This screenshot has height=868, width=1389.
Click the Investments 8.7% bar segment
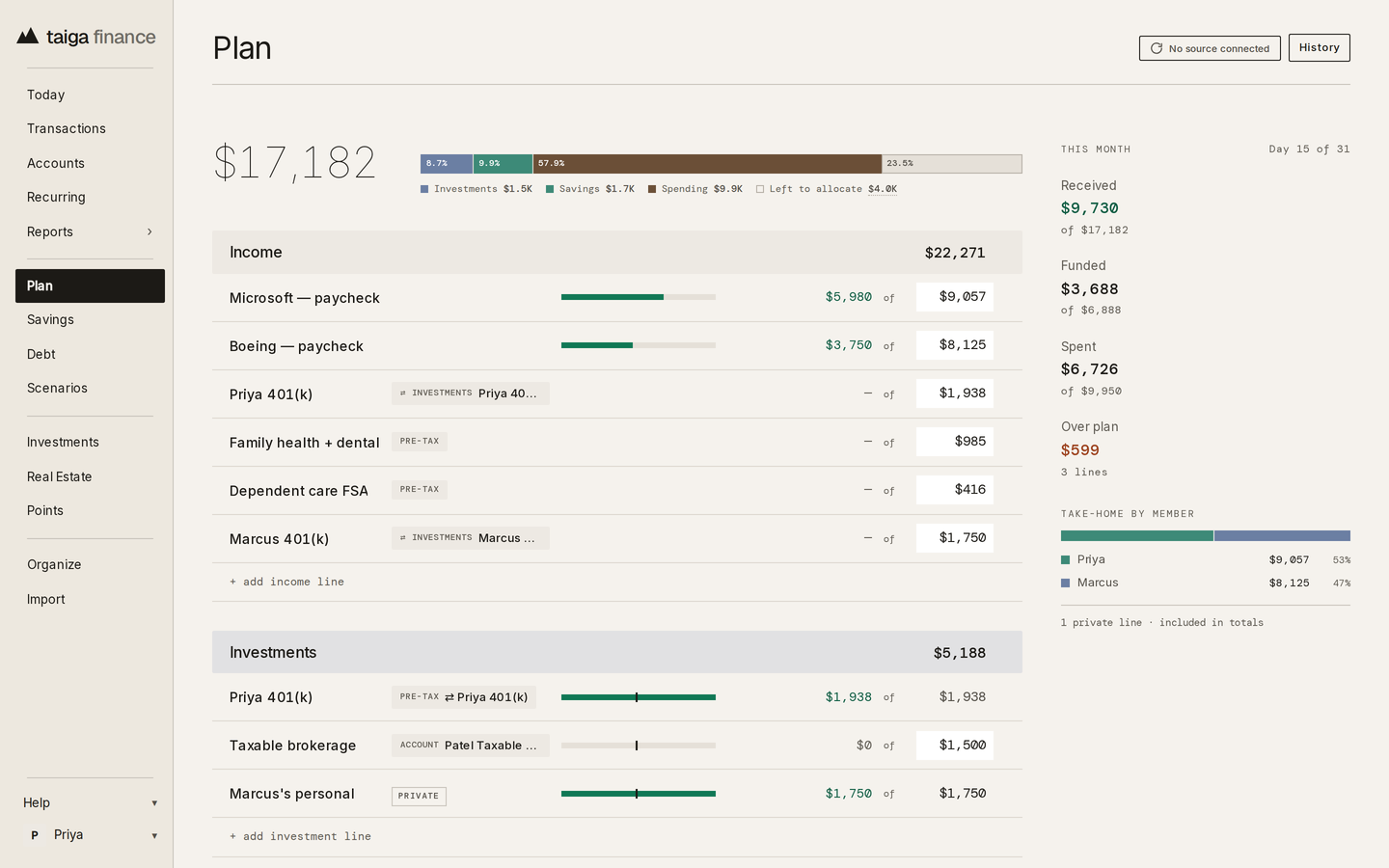click(447, 164)
